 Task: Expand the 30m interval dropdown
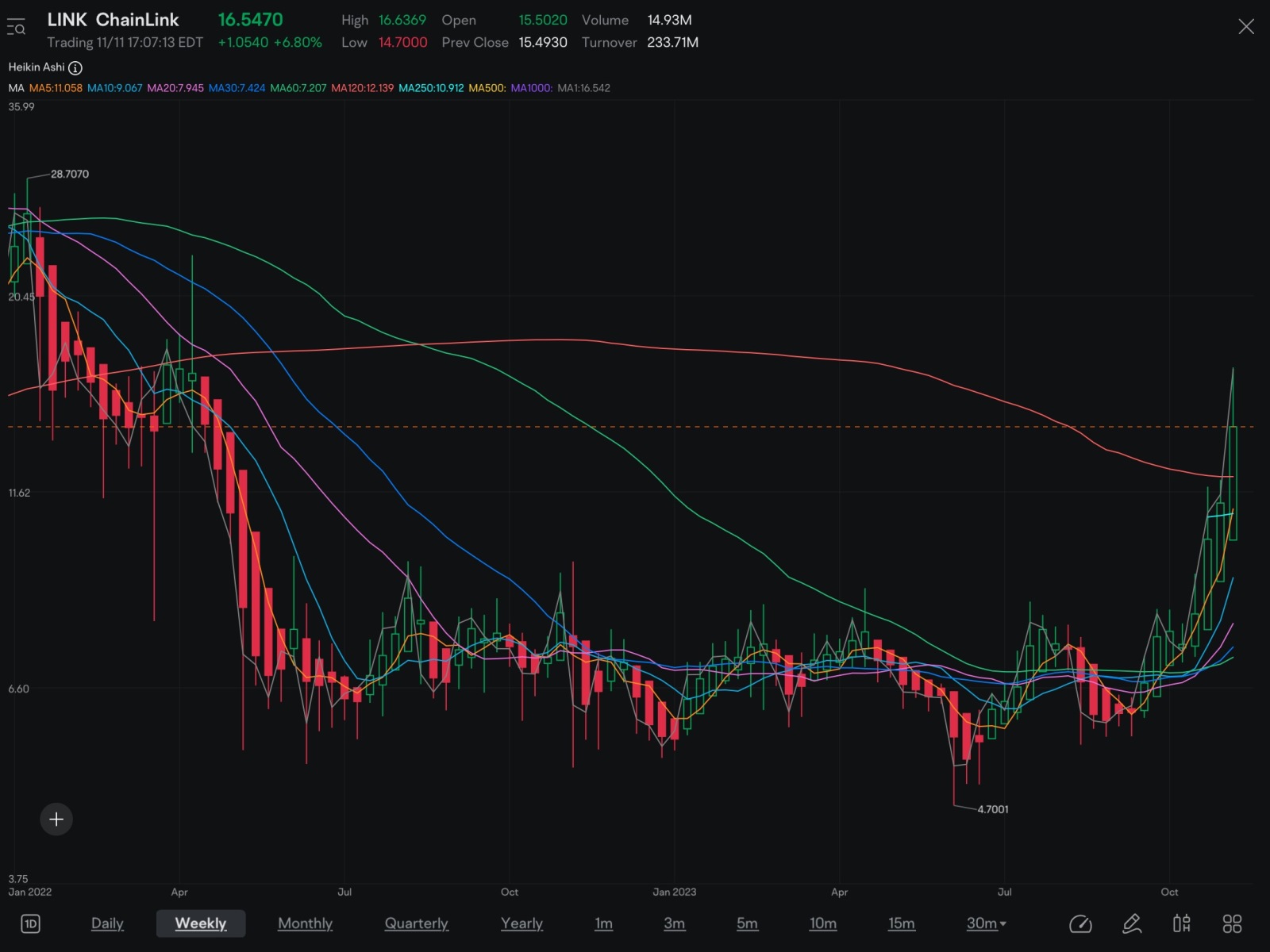tap(987, 923)
